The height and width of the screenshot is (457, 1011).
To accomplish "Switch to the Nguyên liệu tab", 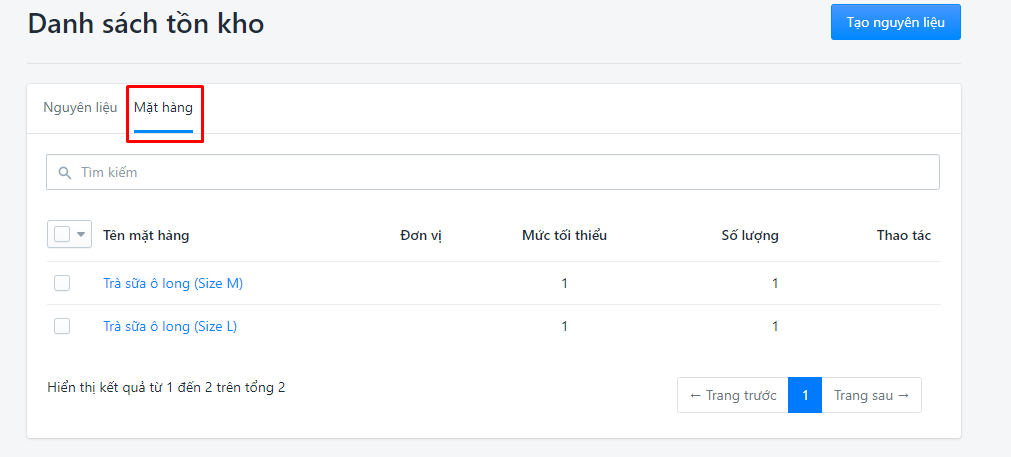I will click(x=80, y=108).
